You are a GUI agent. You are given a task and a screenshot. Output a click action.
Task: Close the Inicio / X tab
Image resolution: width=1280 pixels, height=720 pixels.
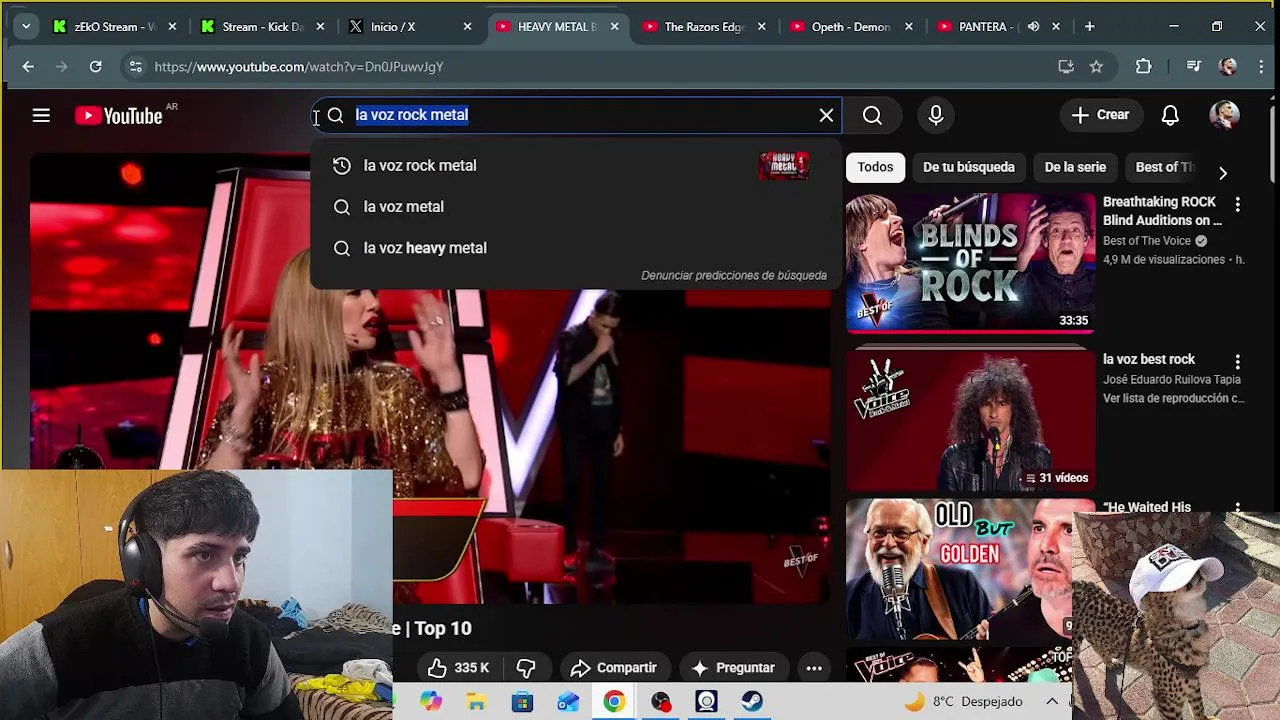point(467,27)
